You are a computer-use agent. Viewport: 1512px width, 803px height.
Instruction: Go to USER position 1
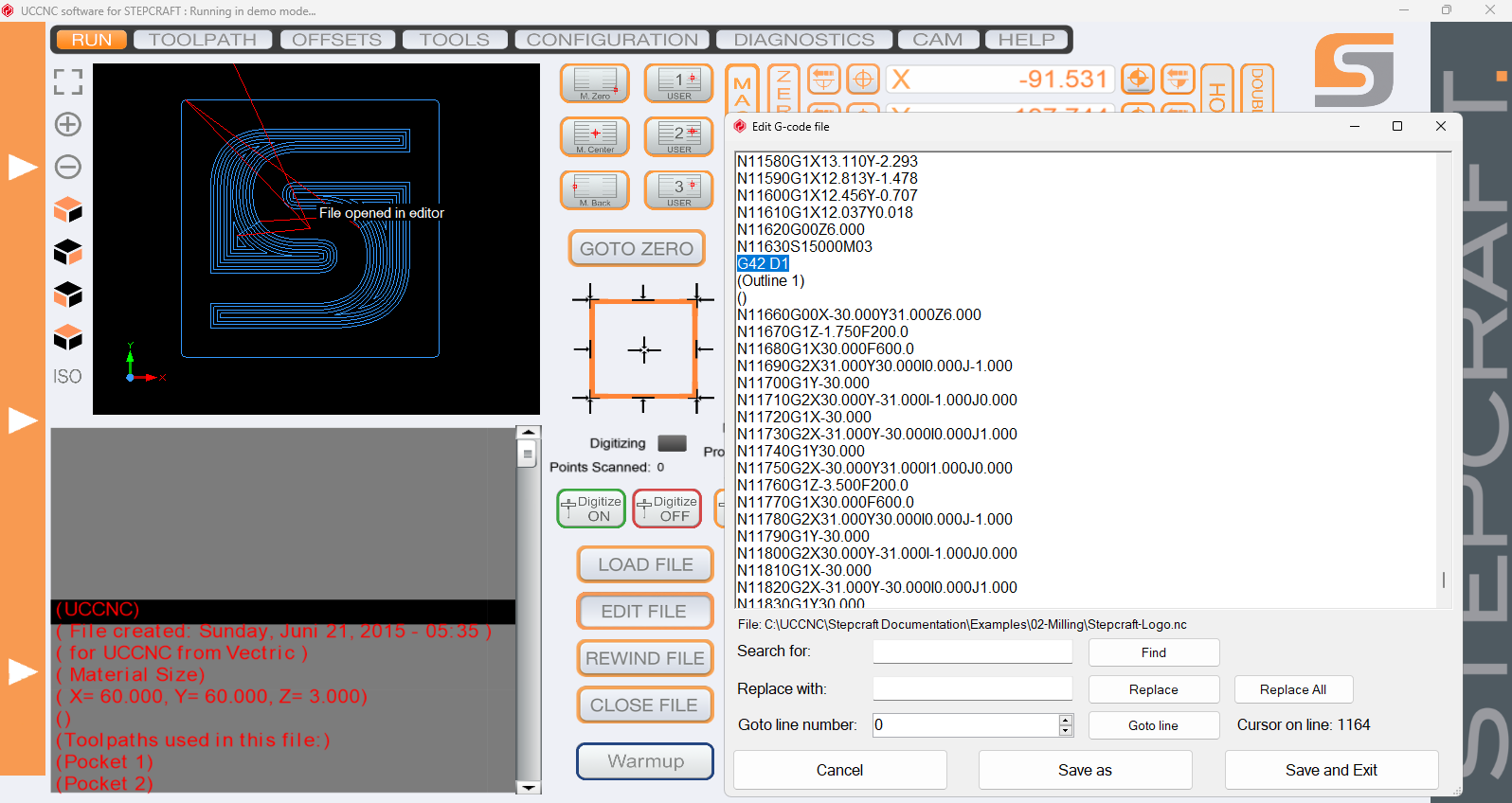click(678, 83)
